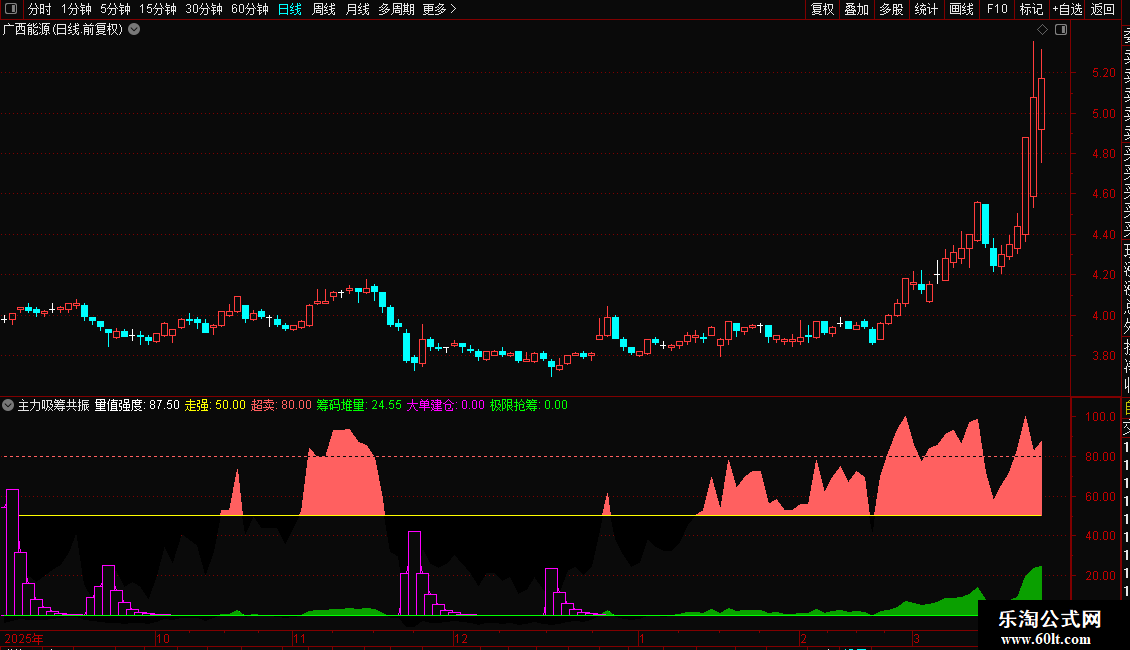Switch to 周线 weekly chart
The image size is (1130, 650).
point(324,9)
